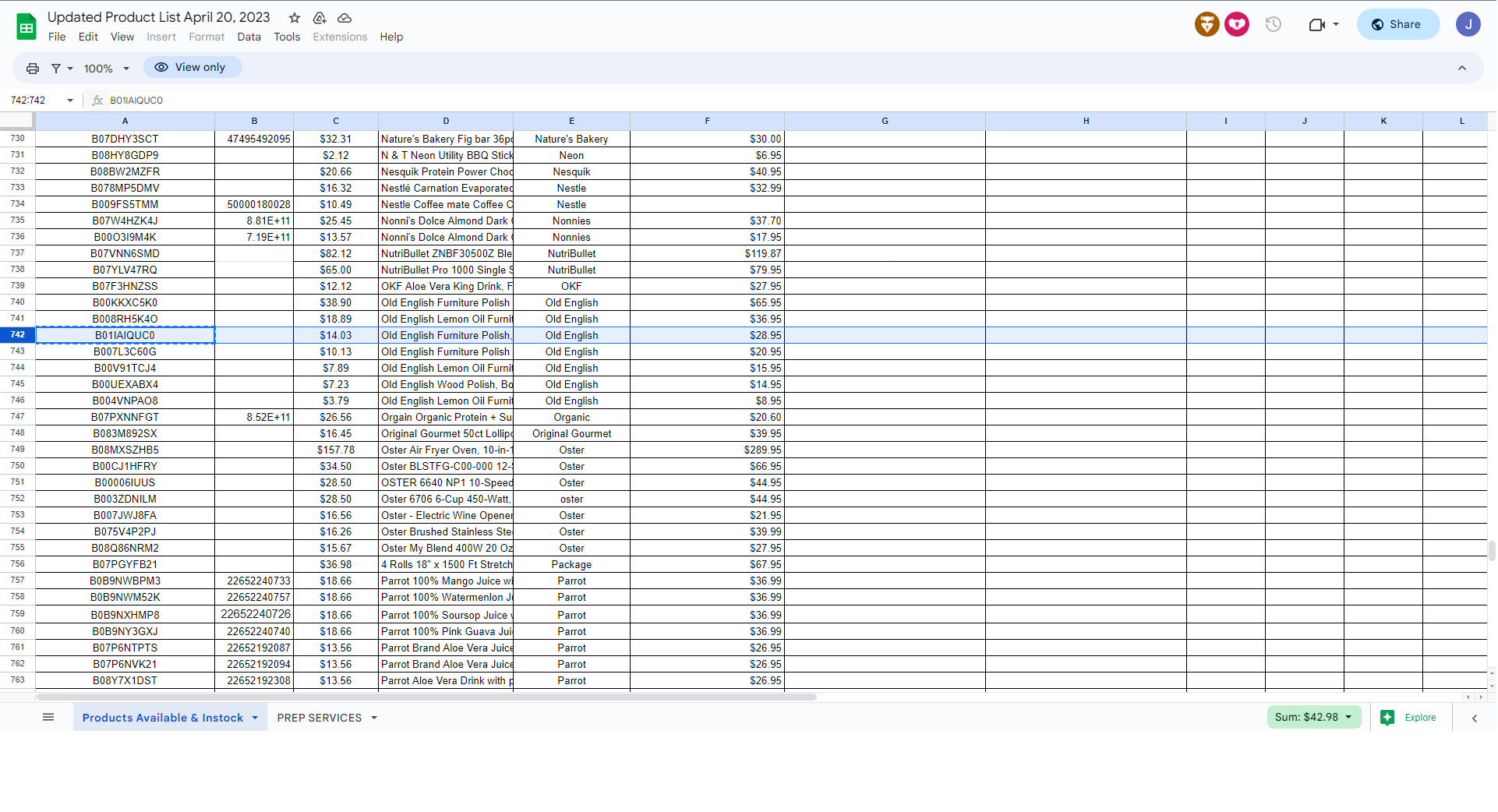Click the View only button
The width and height of the screenshot is (1498, 812).
tap(193, 67)
